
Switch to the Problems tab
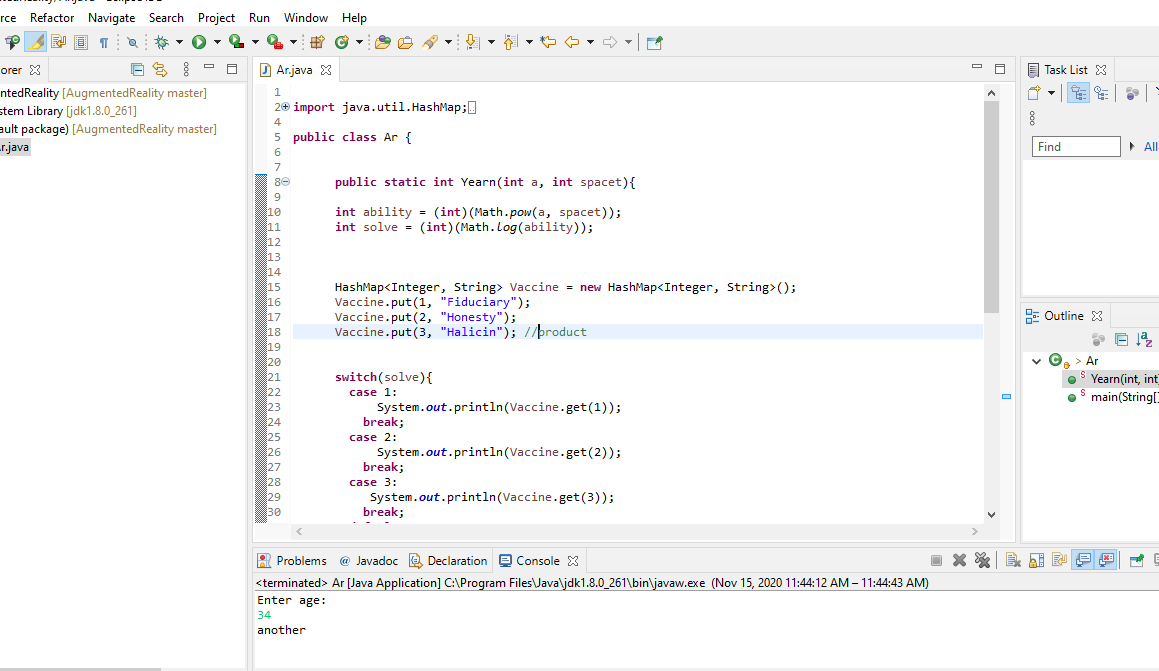[292, 561]
